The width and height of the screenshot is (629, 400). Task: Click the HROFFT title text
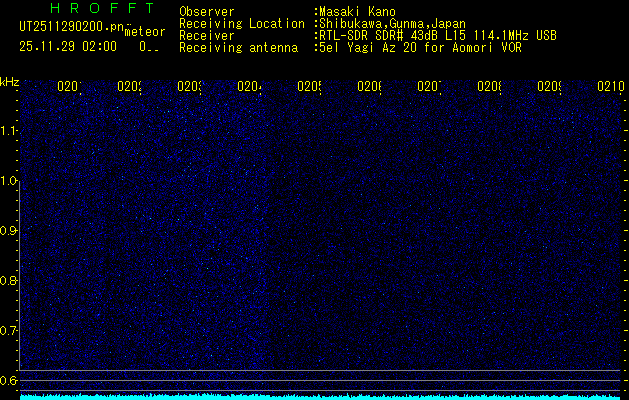(x=103, y=8)
